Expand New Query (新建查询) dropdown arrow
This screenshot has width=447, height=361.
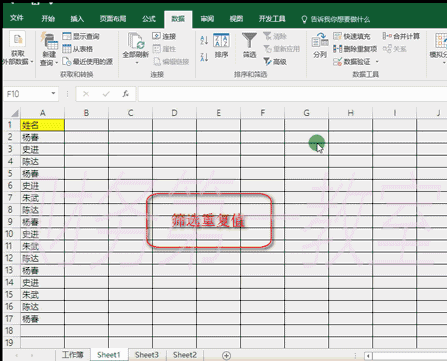(x=56, y=63)
